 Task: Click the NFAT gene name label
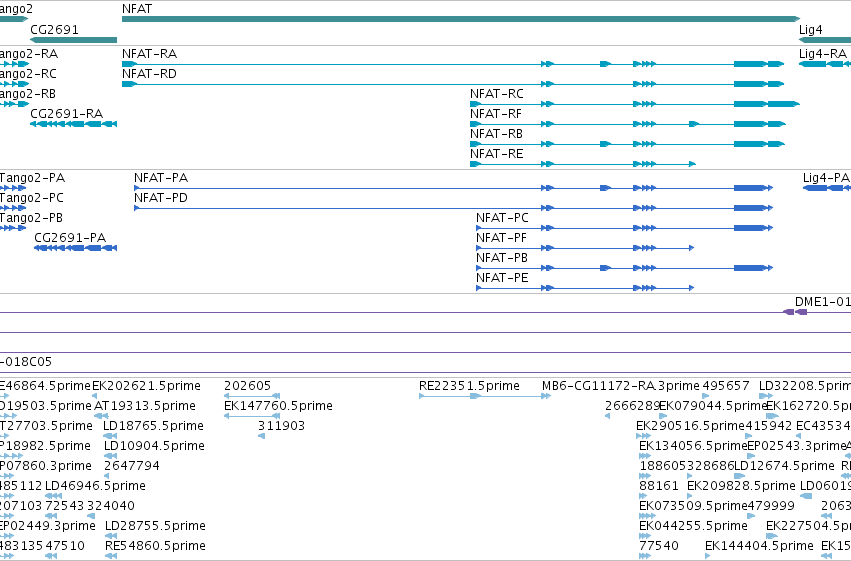137,9
